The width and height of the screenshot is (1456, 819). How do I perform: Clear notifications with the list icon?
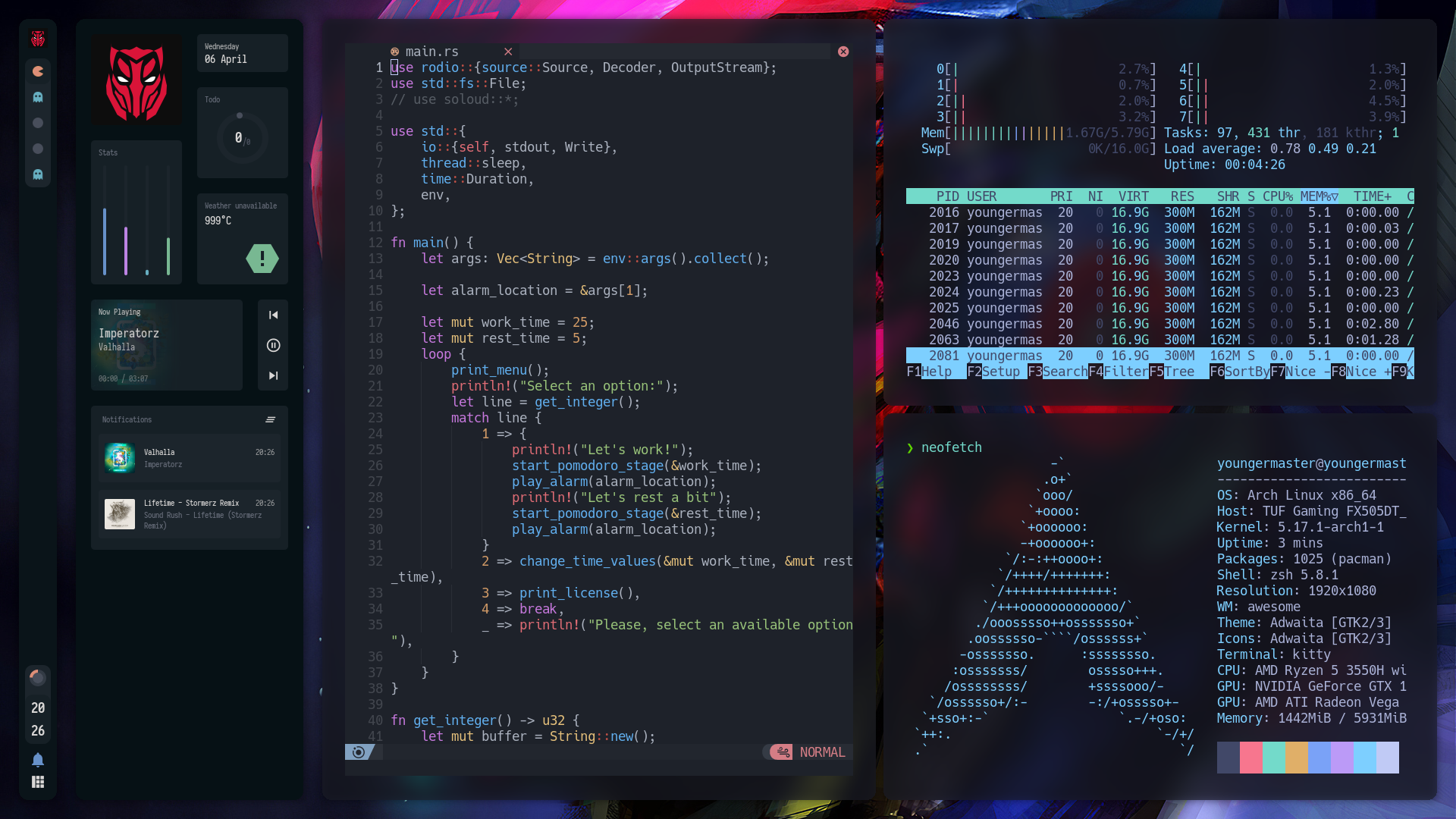[x=271, y=419]
